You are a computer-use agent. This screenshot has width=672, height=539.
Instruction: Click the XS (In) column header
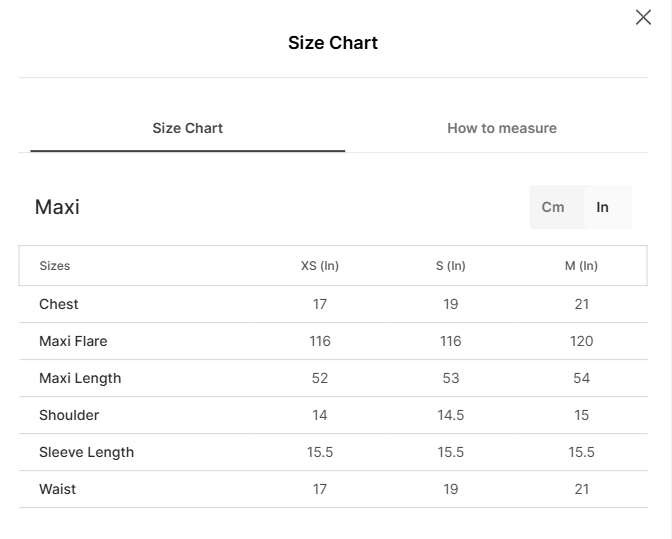point(320,266)
